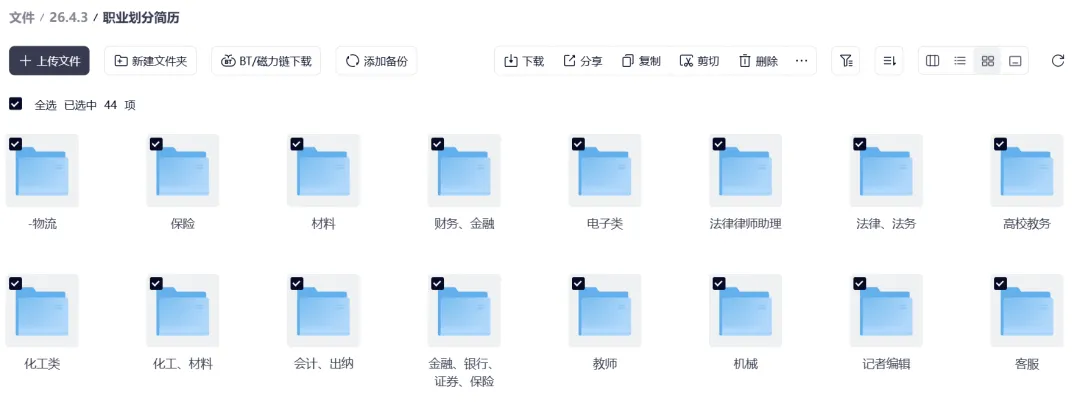Open the filter options icon

tap(846, 61)
